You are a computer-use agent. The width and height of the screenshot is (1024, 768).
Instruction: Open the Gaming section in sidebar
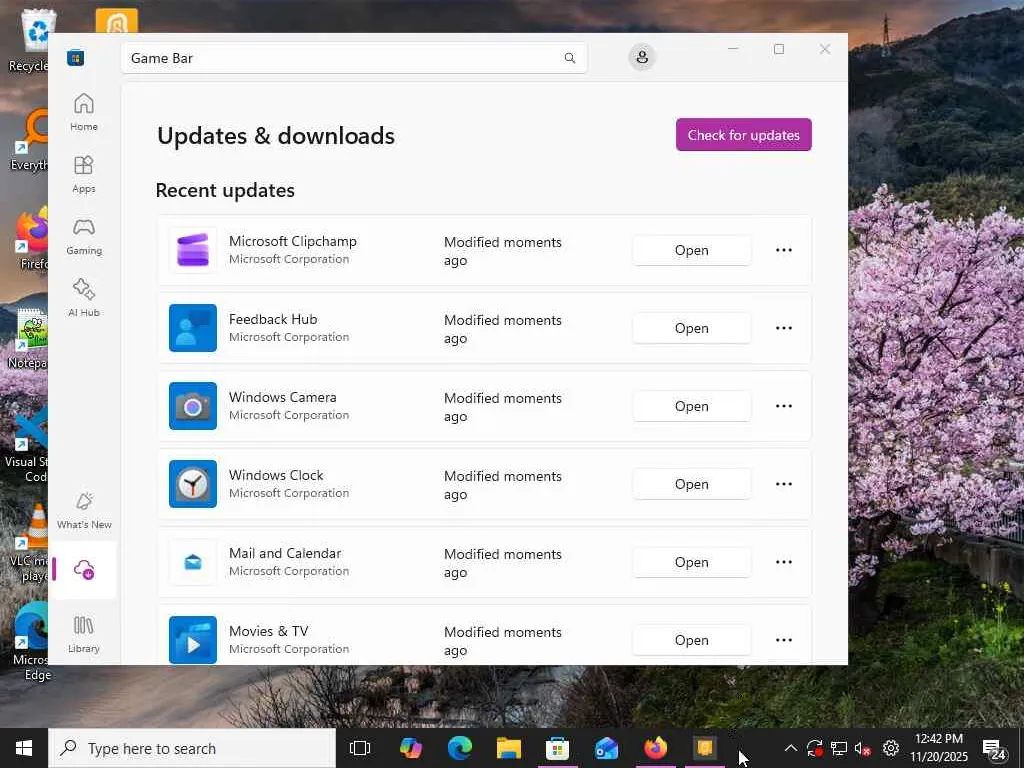[x=84, y=236]
